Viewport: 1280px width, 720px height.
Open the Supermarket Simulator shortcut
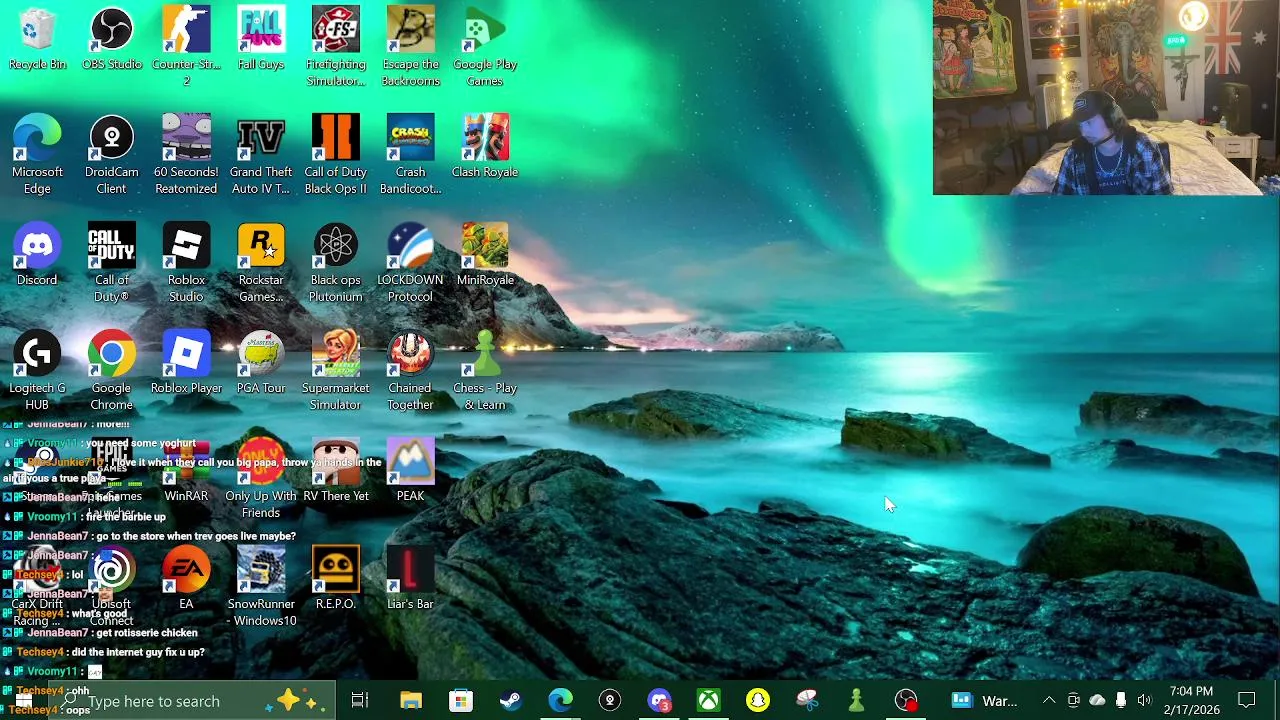[x=335, y=371]
